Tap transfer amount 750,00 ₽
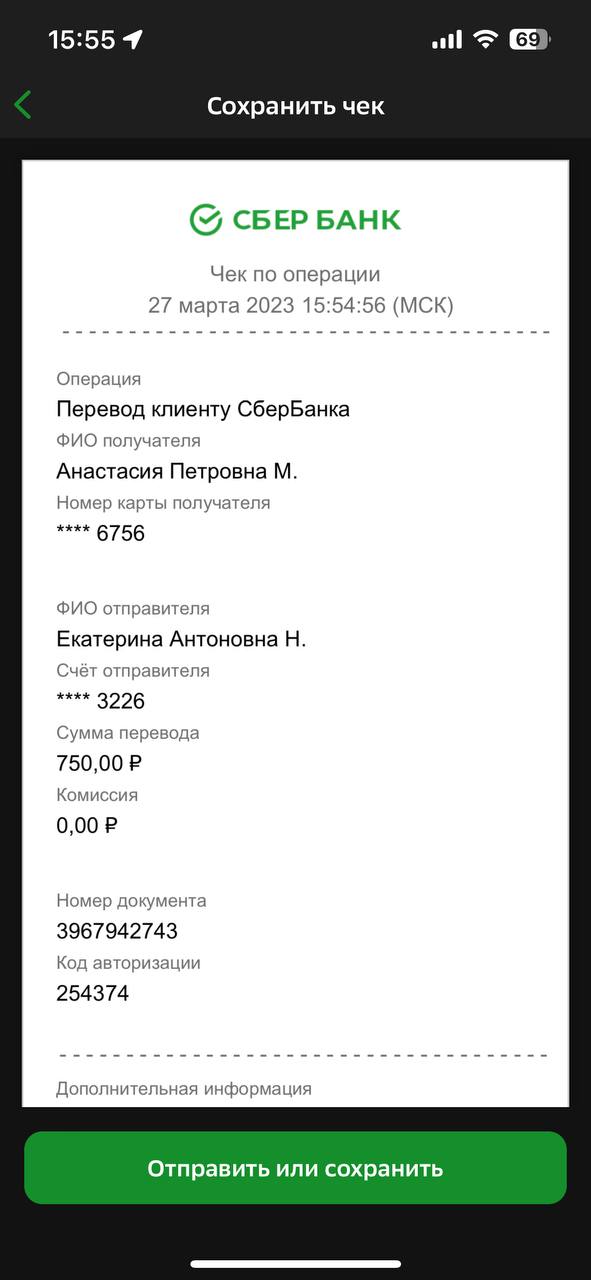The width and height of the screenshot is (591, 1280). (x=100, y=764)
